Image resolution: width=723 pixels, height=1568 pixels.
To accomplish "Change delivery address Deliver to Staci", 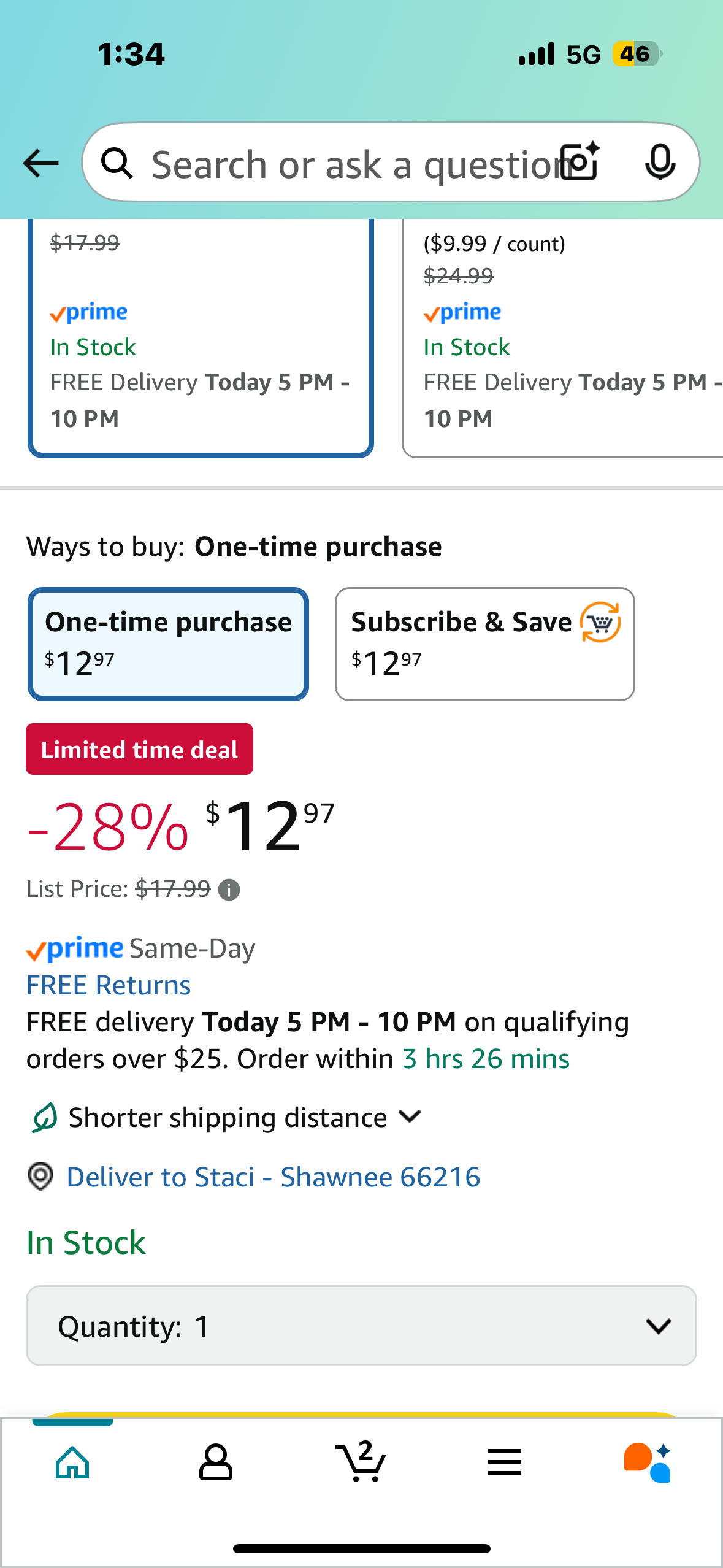I will (x=273, y=1177).
